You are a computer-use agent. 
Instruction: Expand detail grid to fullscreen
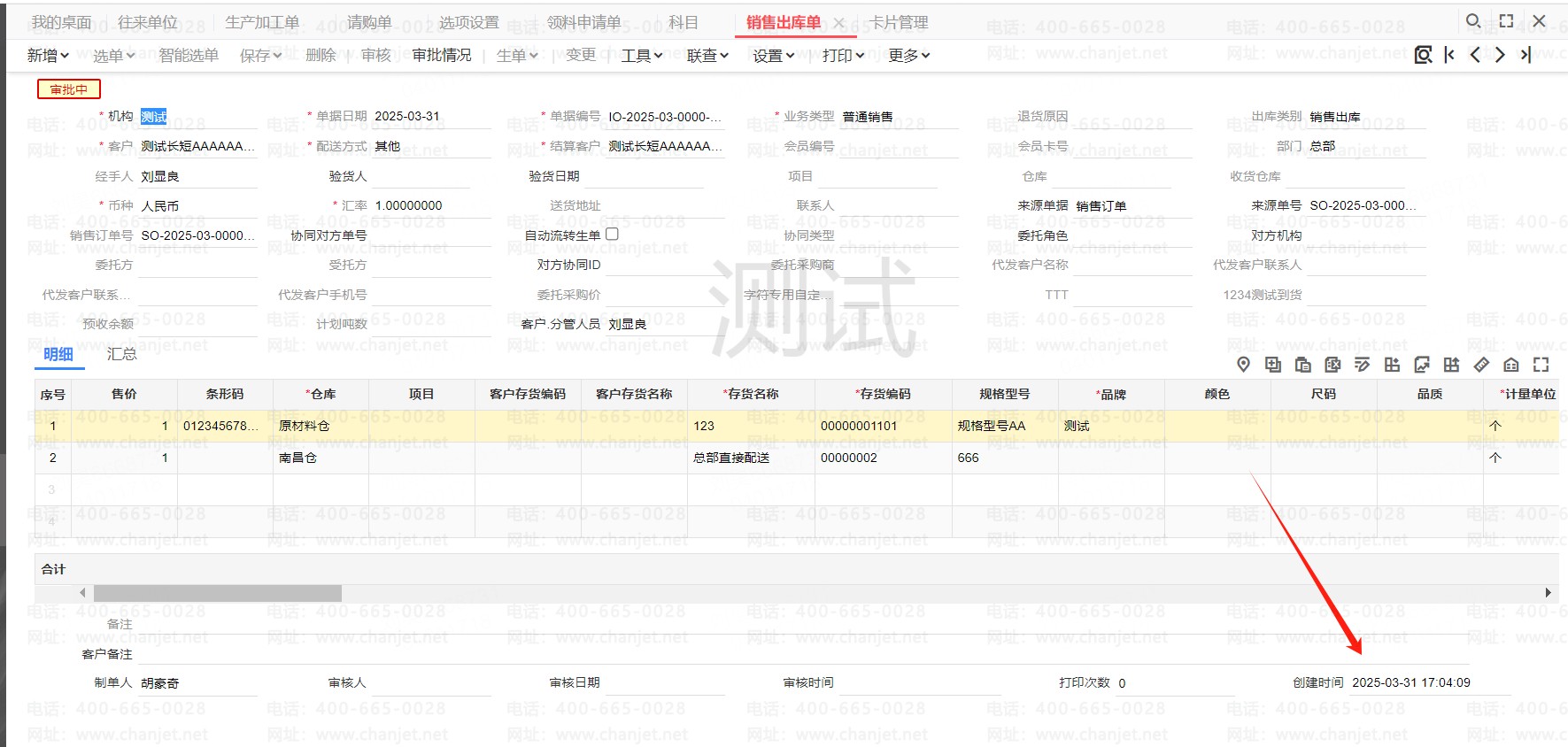1541,365
